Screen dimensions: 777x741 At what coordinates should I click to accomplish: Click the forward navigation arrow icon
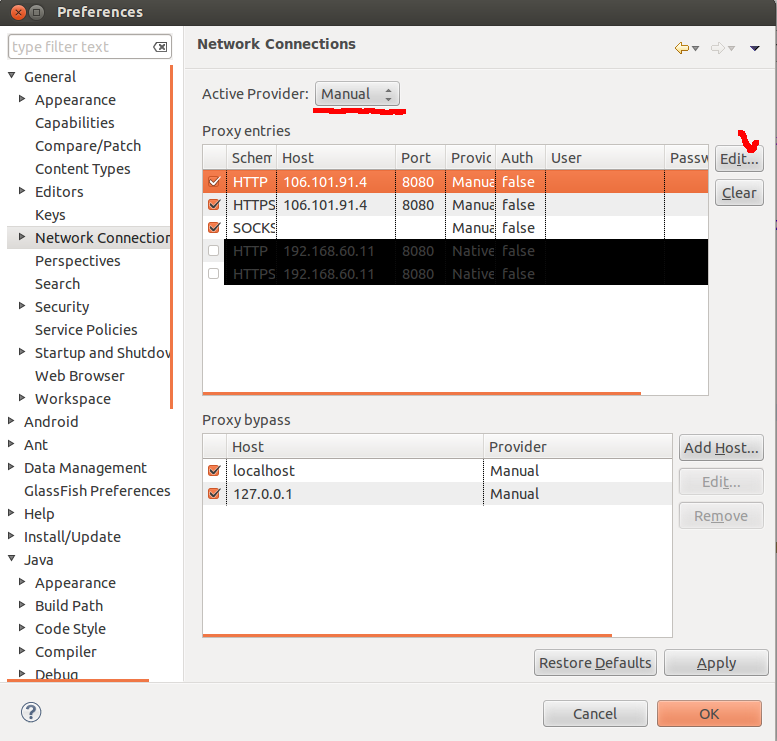click(718, 48)
